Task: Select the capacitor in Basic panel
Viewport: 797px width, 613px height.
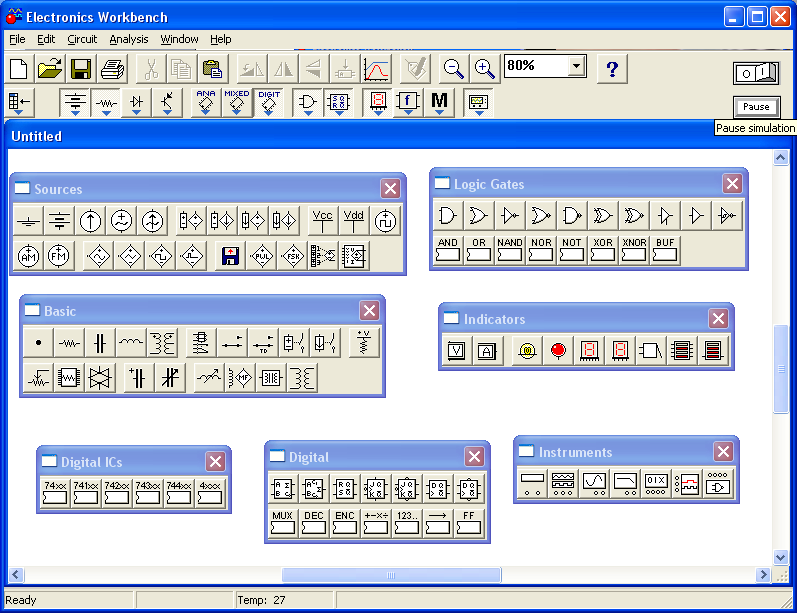Action: [100, 343]
